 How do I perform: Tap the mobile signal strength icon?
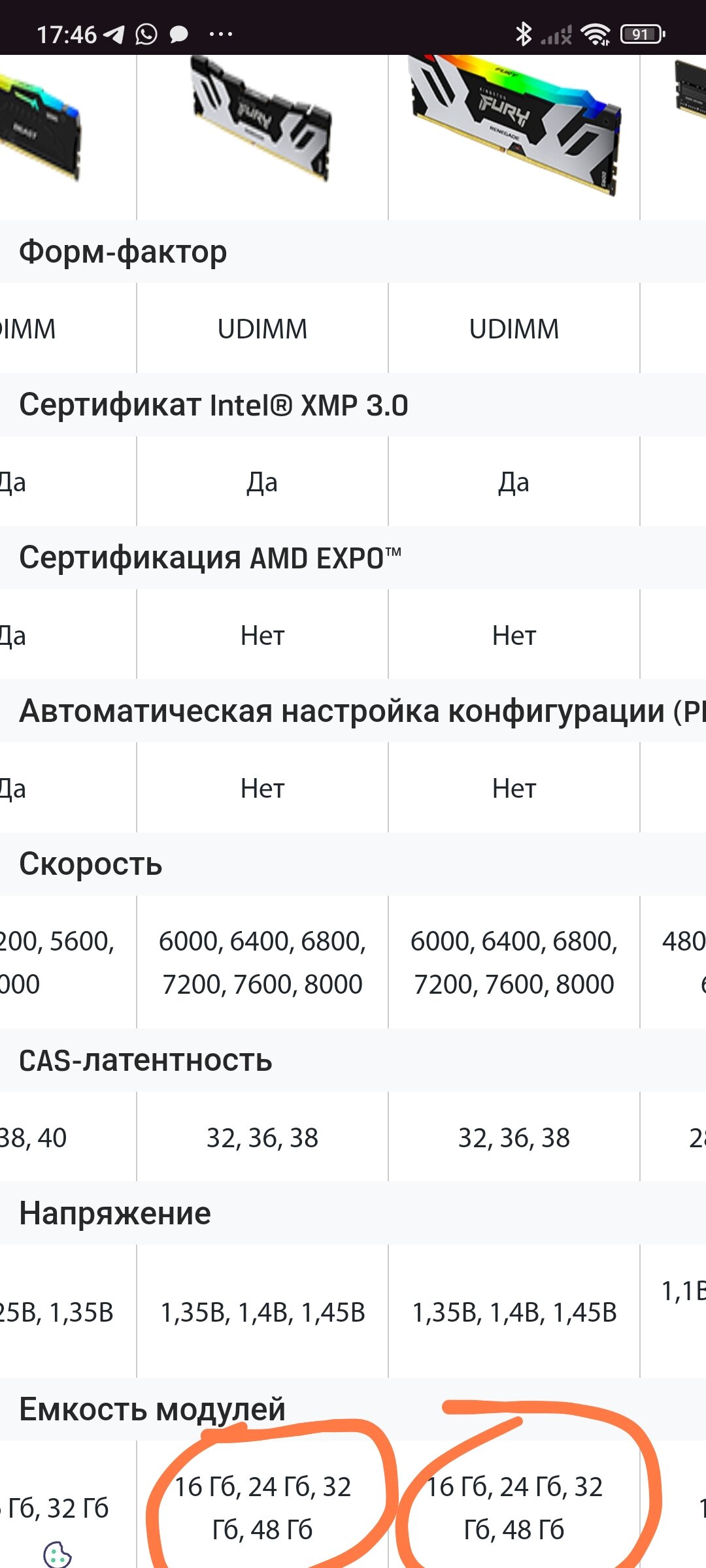(x=556, y=35)
